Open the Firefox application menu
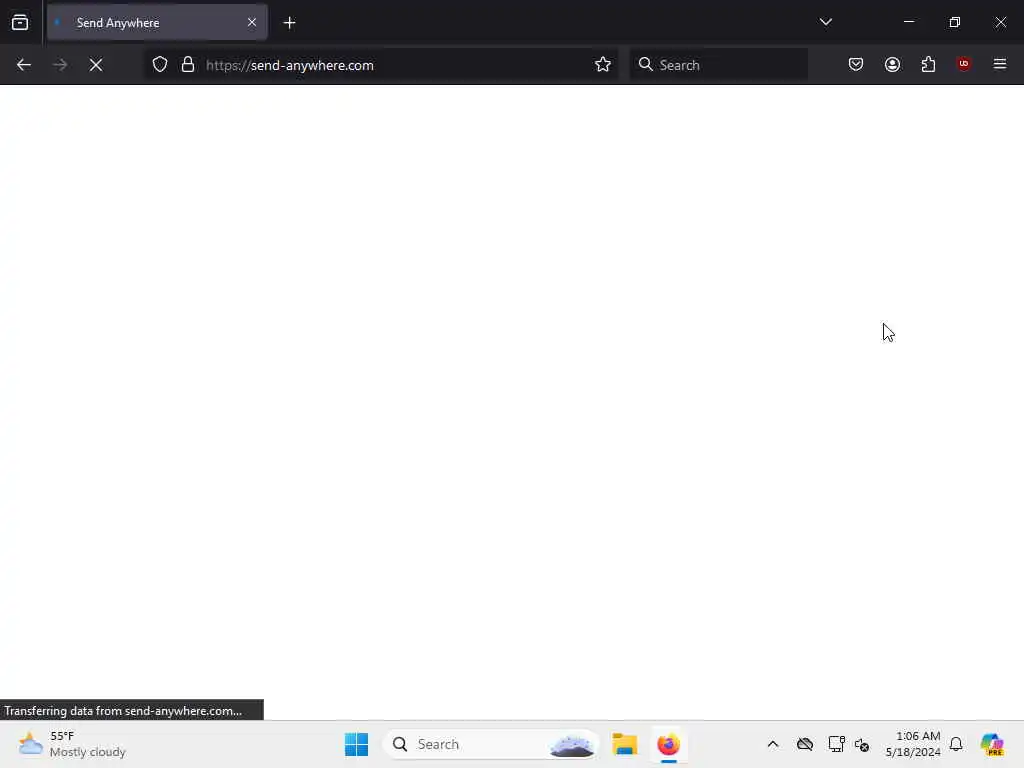Screen dimensions: 1024x768 (x=1000, y=64)
